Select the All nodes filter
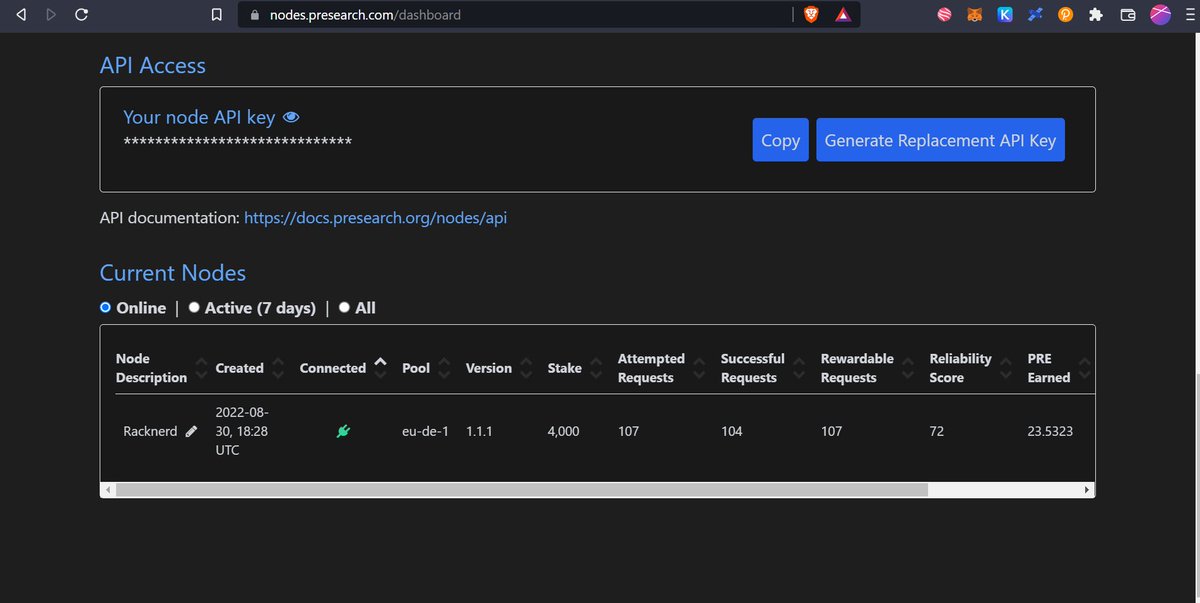 tap(344, 308)
